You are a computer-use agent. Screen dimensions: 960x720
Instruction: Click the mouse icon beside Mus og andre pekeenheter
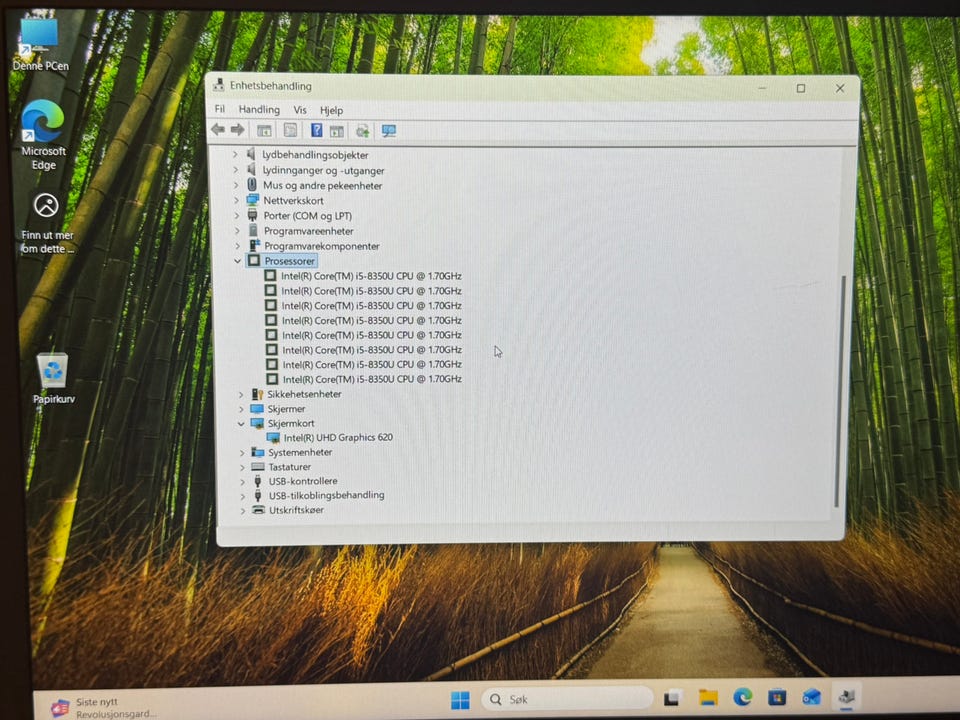[x=252, y=184]
